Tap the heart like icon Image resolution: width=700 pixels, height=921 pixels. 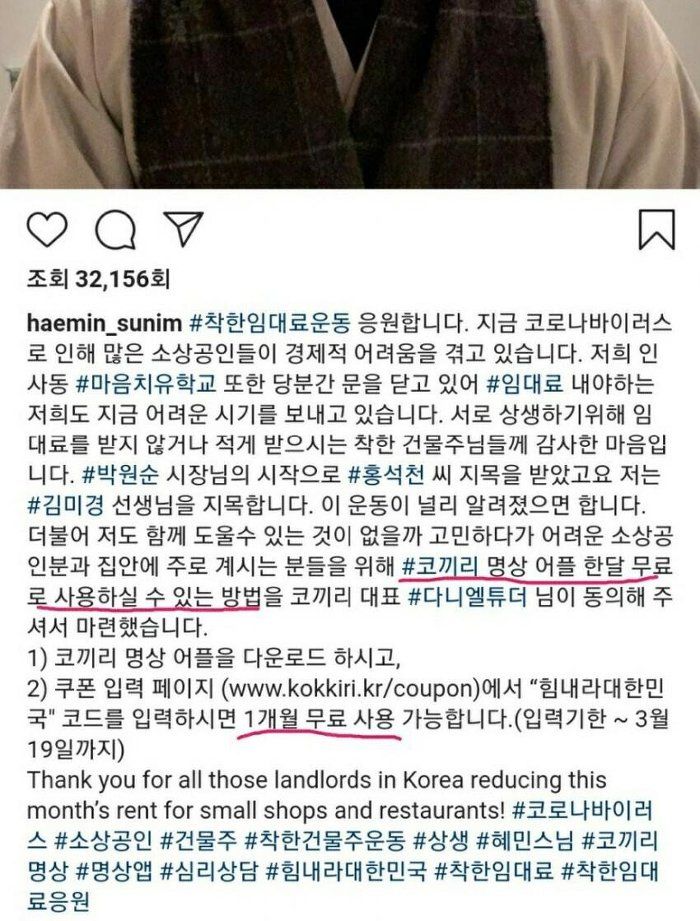click(x=47, y=229)
